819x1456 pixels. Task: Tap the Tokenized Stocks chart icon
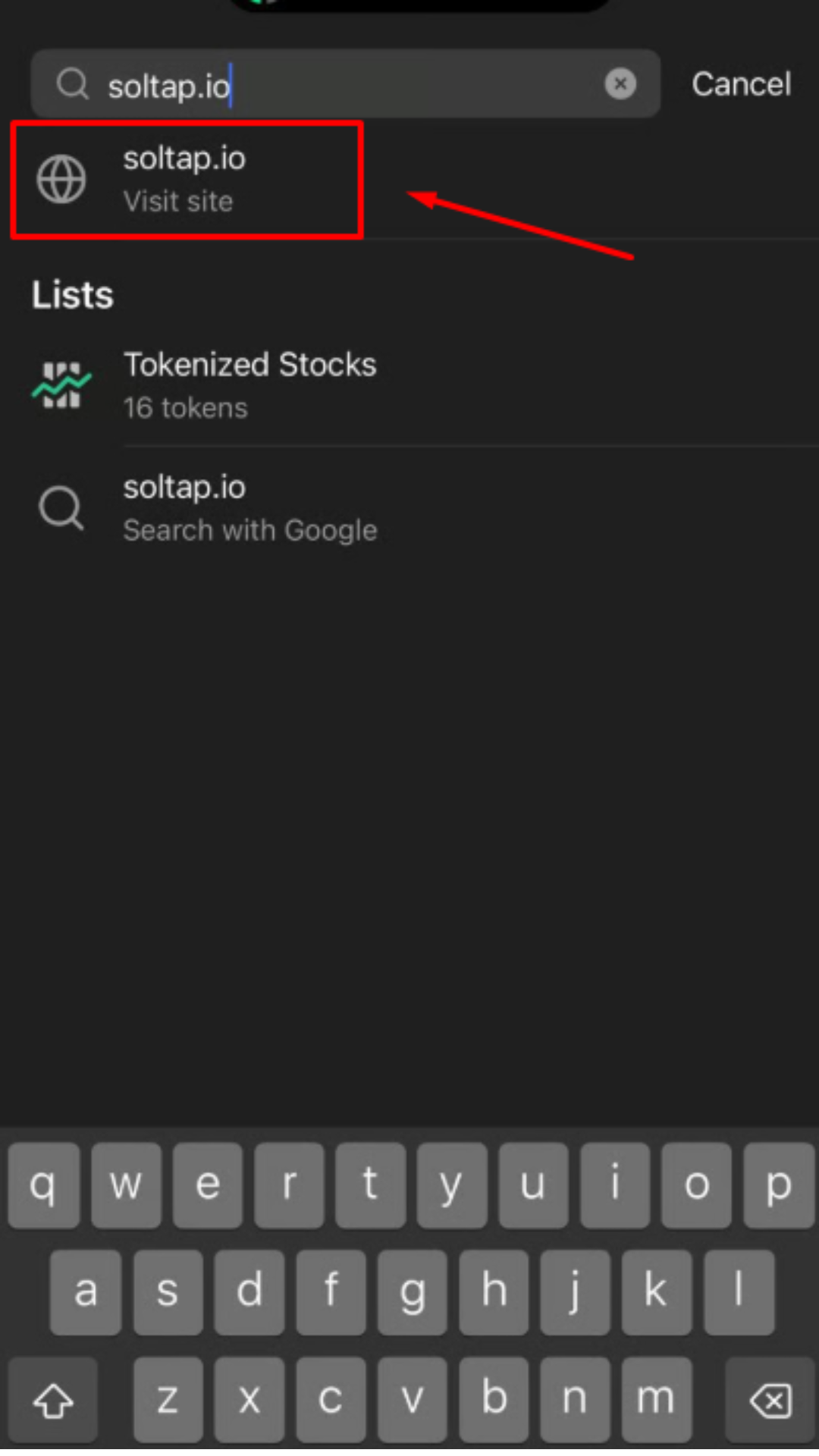pyautogui.click(x=61, y=385)
